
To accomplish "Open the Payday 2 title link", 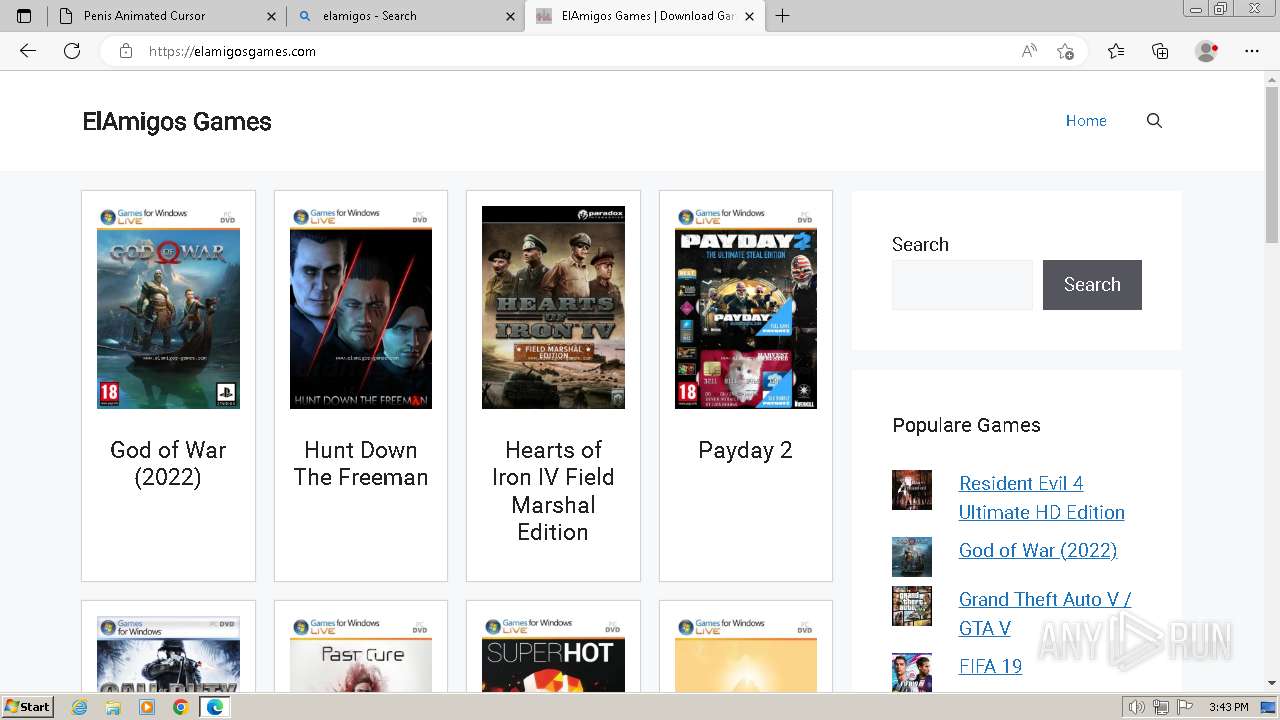I will point(746,451).
